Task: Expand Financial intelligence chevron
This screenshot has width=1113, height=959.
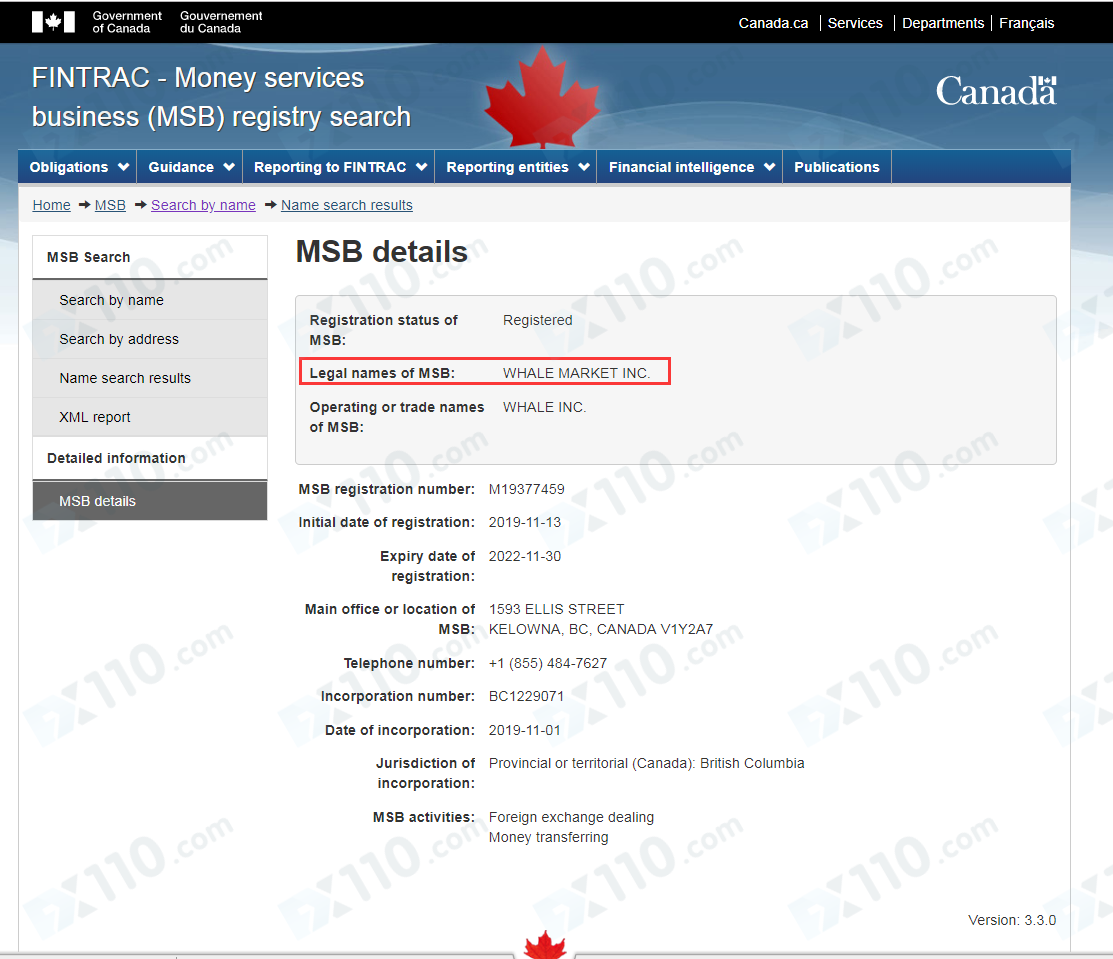Action: tap(769, 167)
